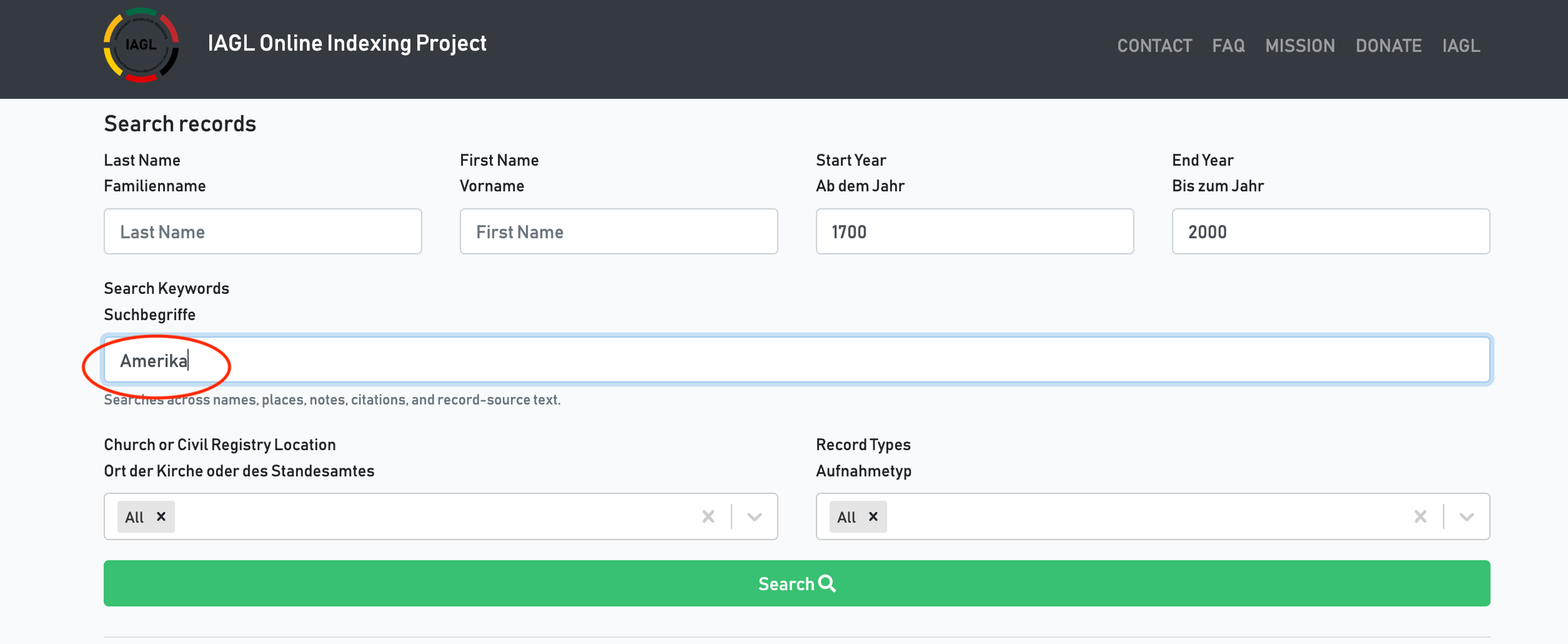Select the End Year field with 2000
This screenshot has height=644, width=1568.
[1331, 232]
